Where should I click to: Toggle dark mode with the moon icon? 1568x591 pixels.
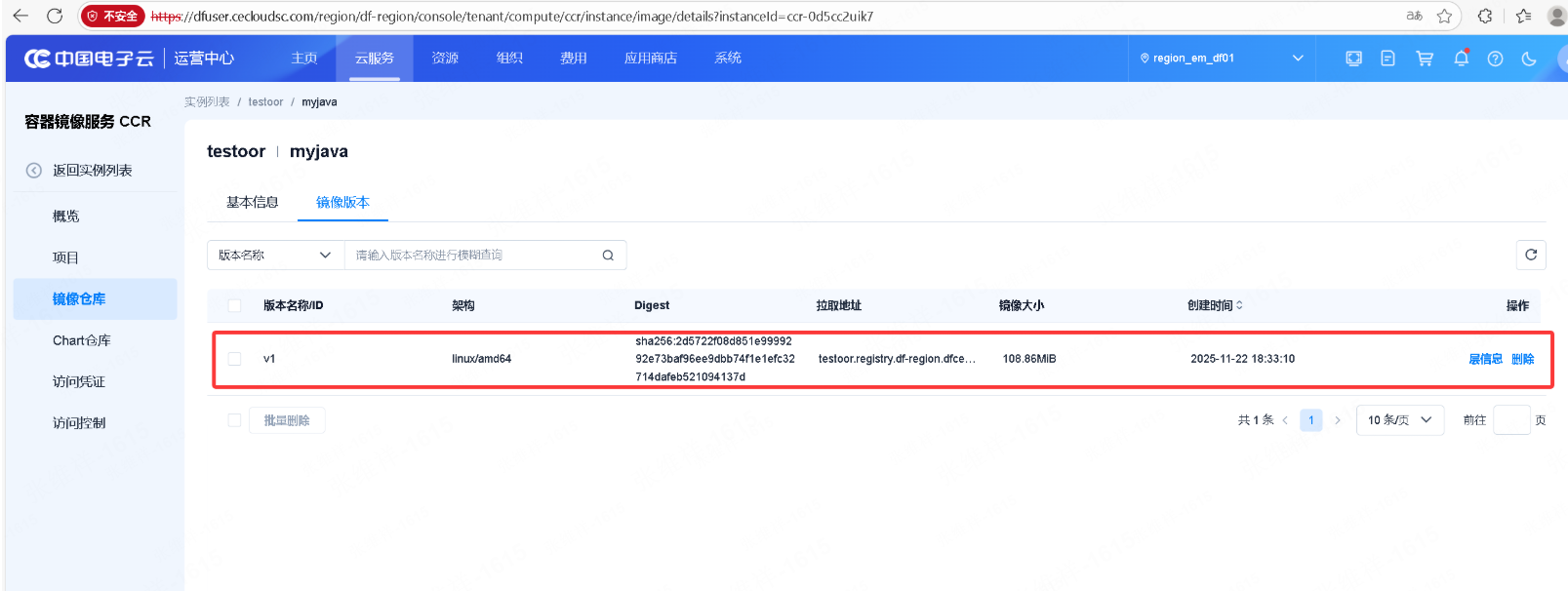[x=1529, y=59]
